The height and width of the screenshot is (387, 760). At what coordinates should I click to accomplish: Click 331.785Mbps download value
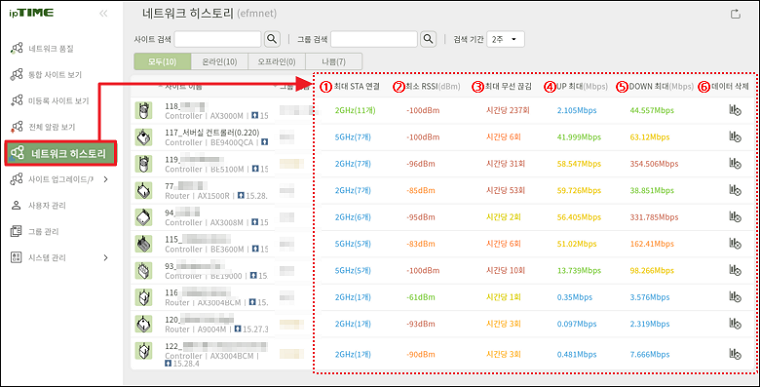653,217
